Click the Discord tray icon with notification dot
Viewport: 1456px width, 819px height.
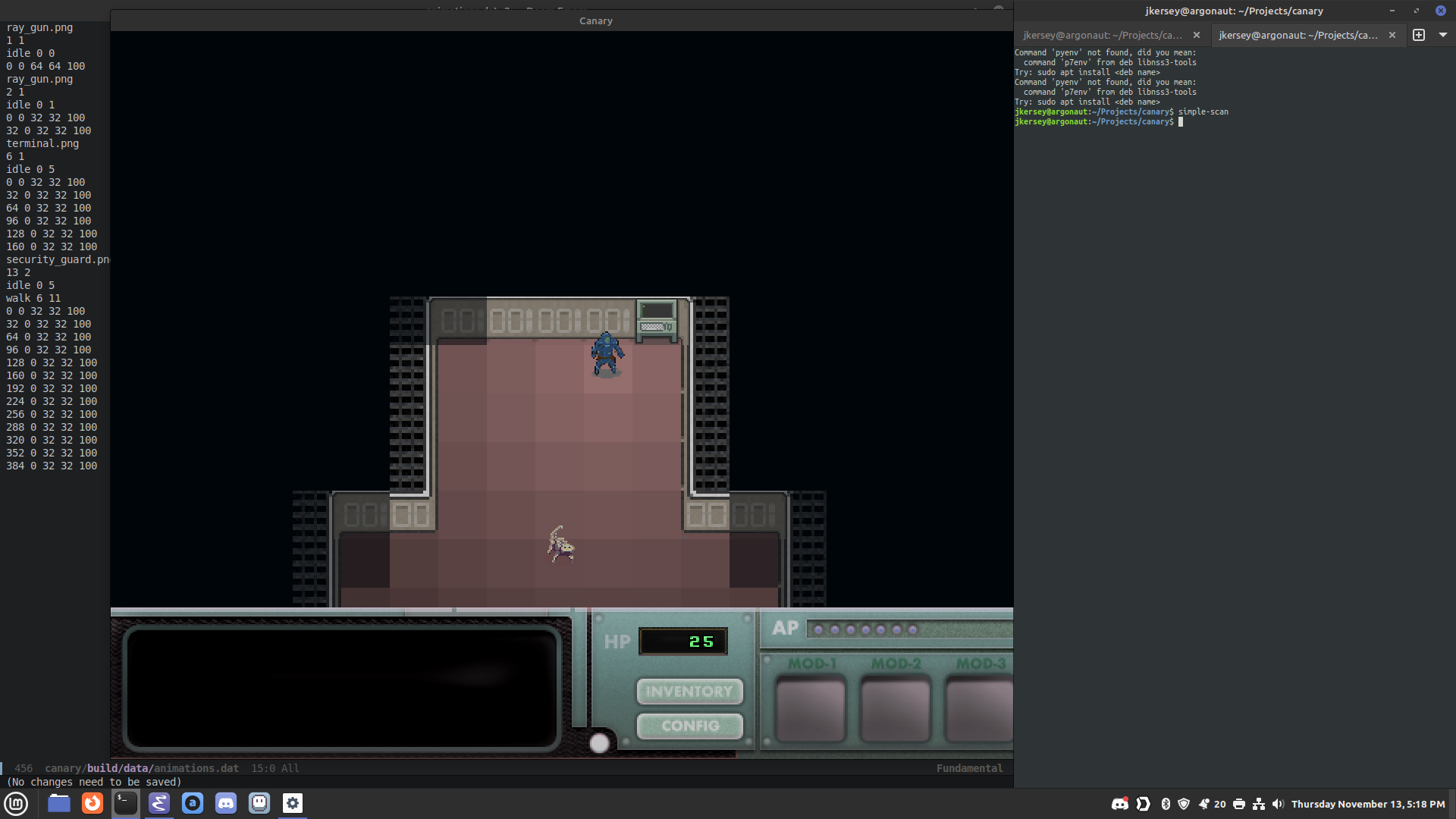[x=1119, y=804]
